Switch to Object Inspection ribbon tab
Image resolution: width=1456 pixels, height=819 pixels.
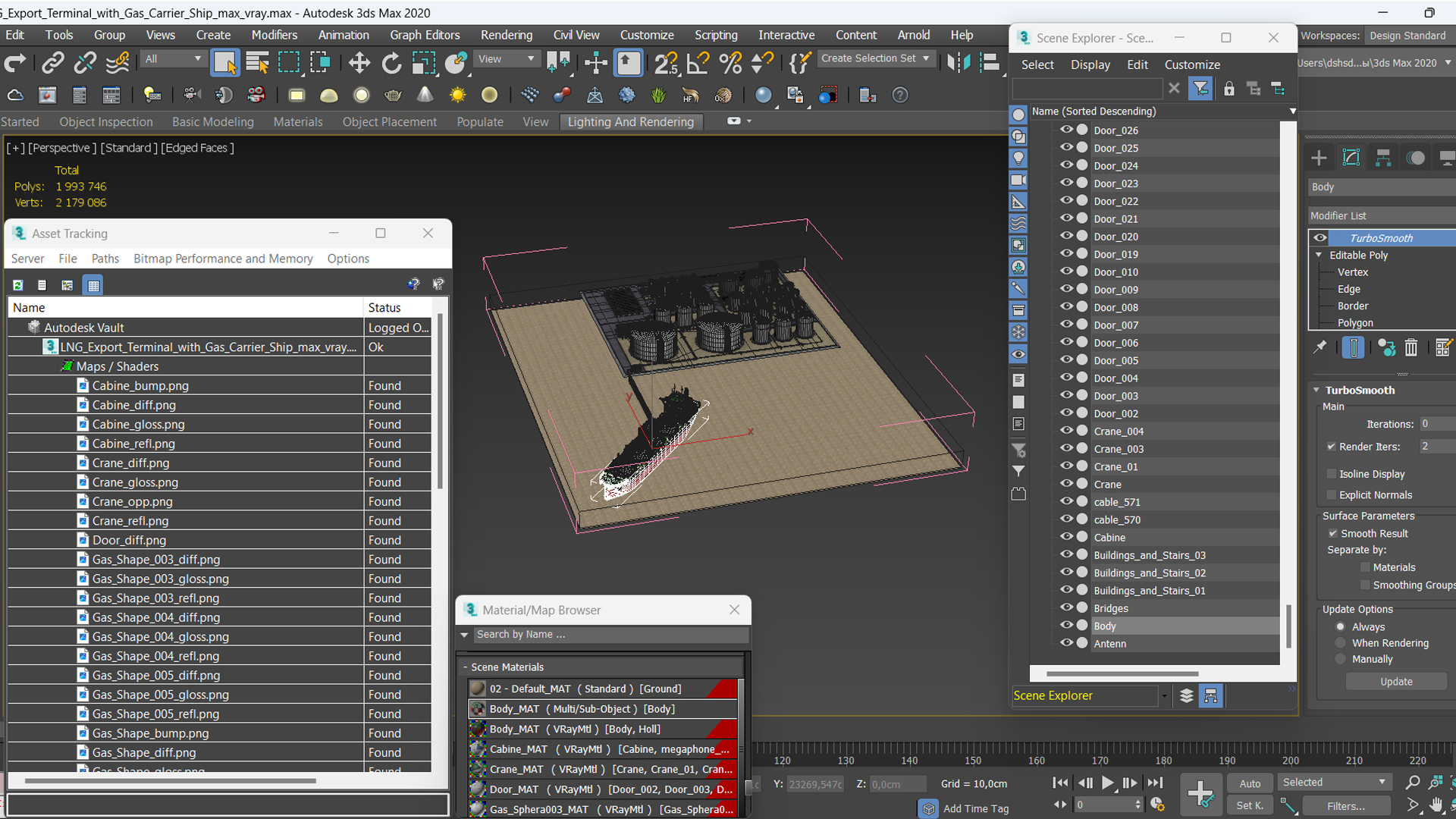point(106,122)
